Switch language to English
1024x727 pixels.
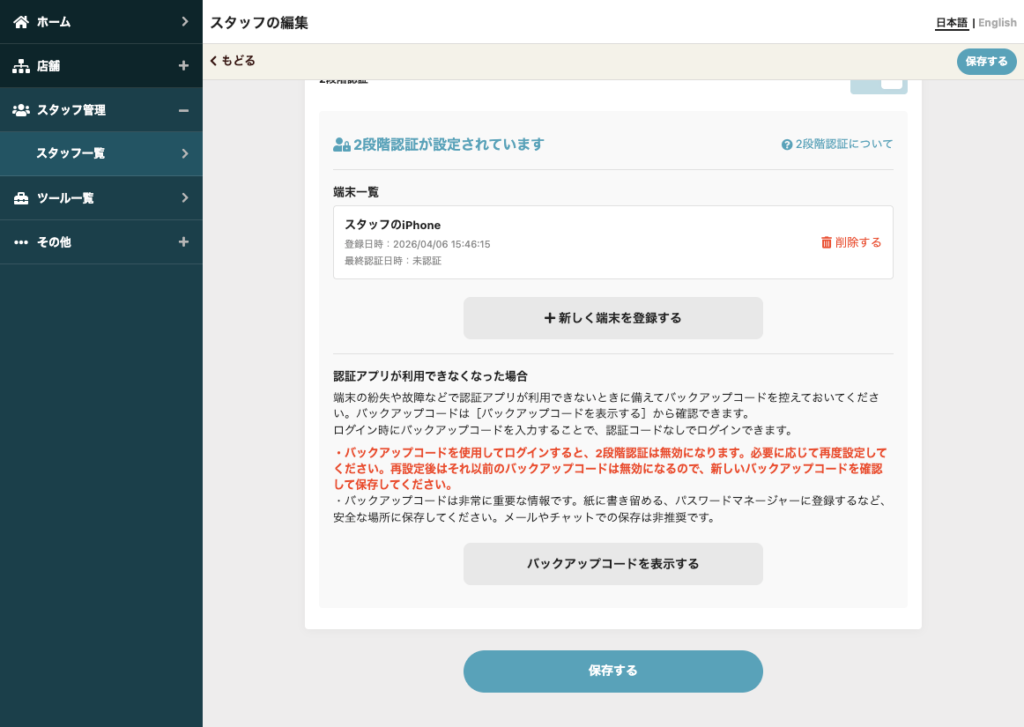997,23
